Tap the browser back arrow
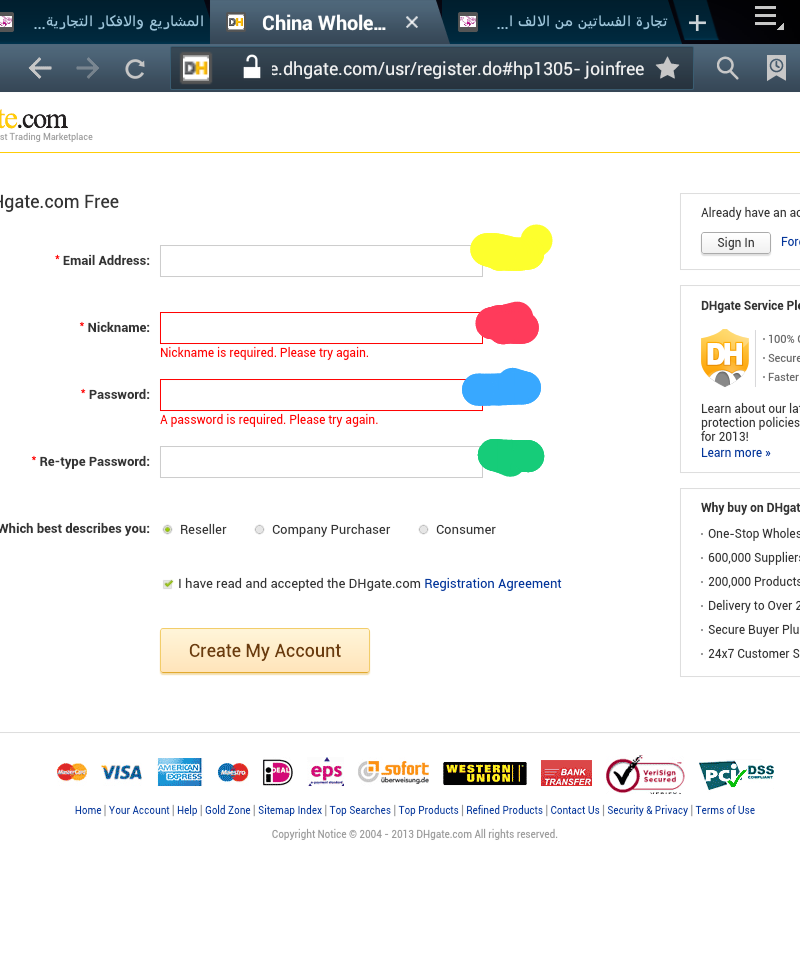This screenshot has width=800, height=974. (x=40, y=68)
